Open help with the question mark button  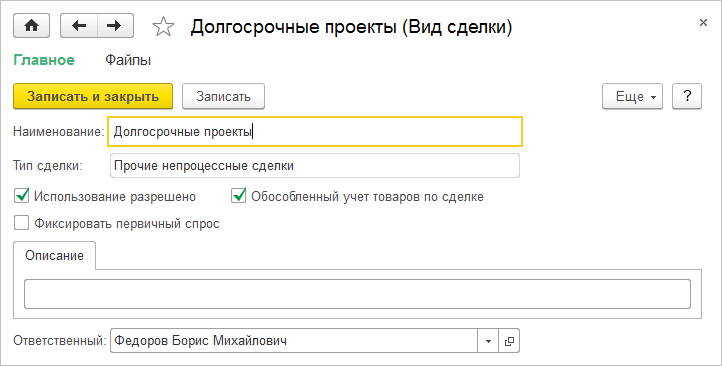[687, 96]
